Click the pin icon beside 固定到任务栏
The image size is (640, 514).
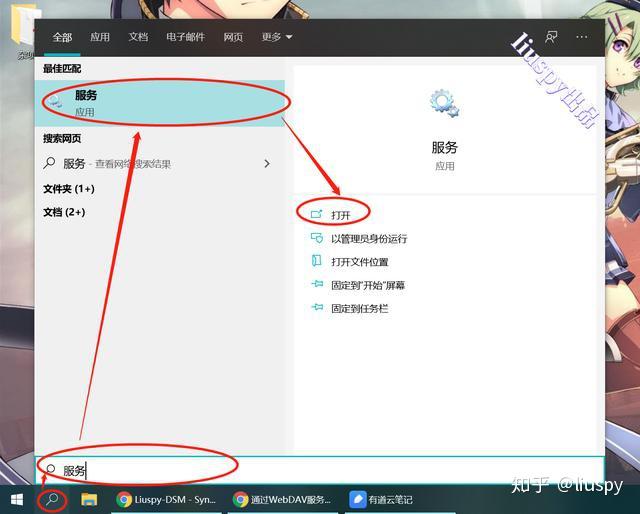[x=317, y=307]
